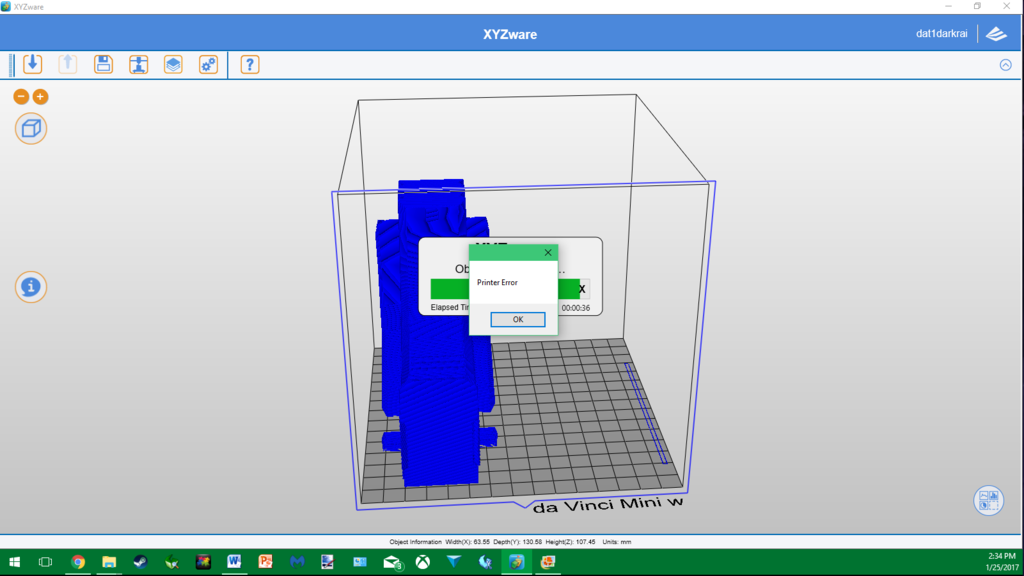Collapse the toolbar with the chevron circle
1024x576 pixels.
1005,65
